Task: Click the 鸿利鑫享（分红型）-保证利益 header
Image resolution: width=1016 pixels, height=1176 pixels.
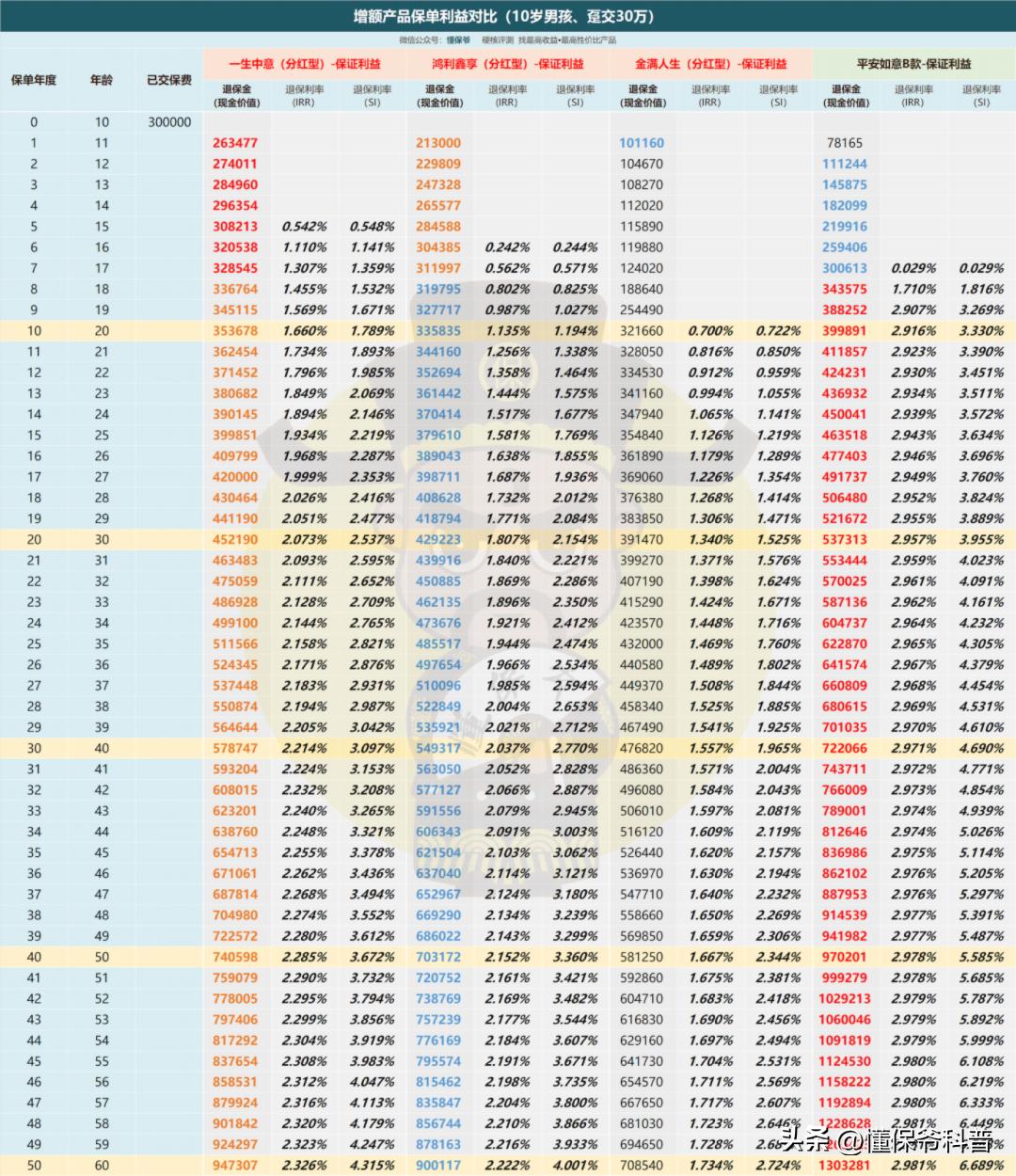Action: pos(508,64)
